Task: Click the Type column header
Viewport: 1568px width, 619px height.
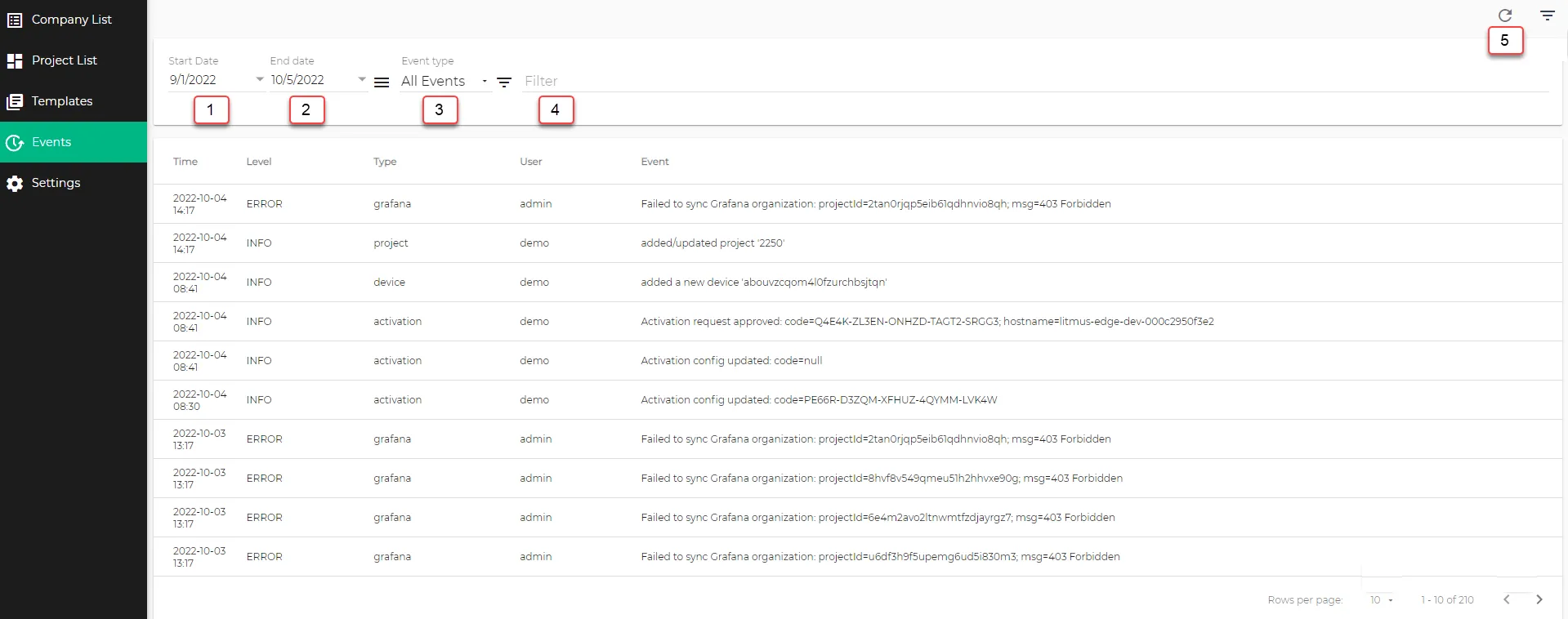Action: click(x=385, y=162)
